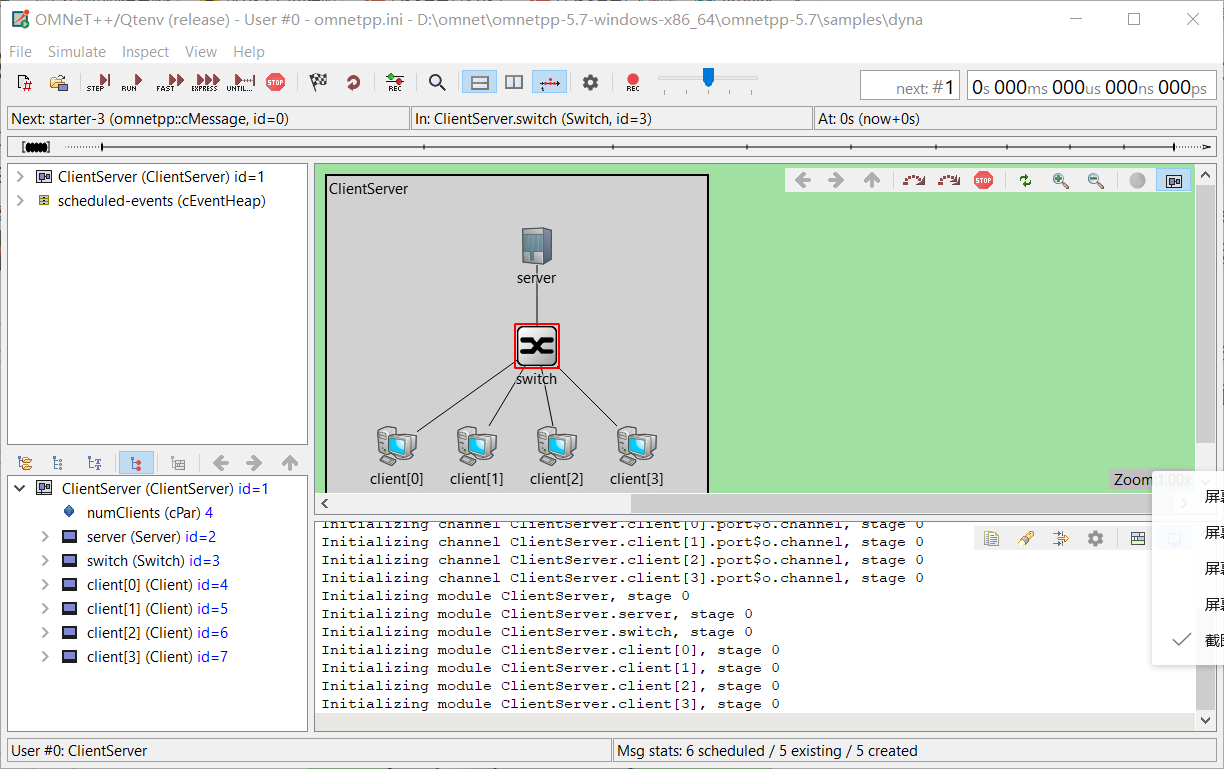Open the File menu
This screenshot has height=769, width=1224.
coord(20,52)
